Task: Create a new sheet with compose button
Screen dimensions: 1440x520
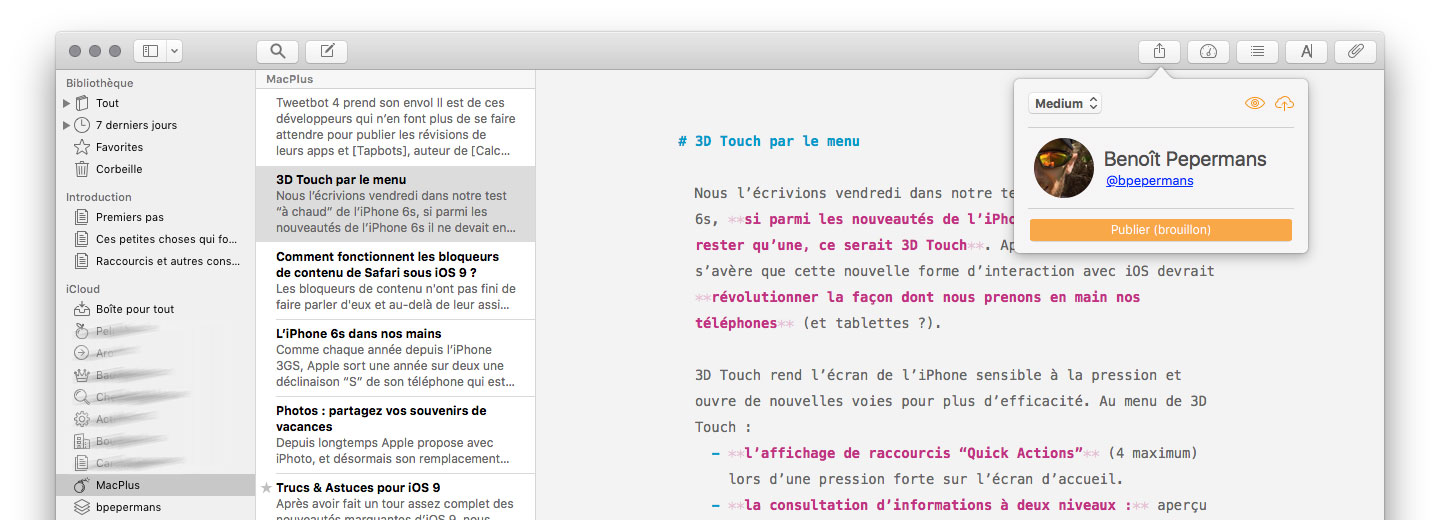Action: coord(327,51)
